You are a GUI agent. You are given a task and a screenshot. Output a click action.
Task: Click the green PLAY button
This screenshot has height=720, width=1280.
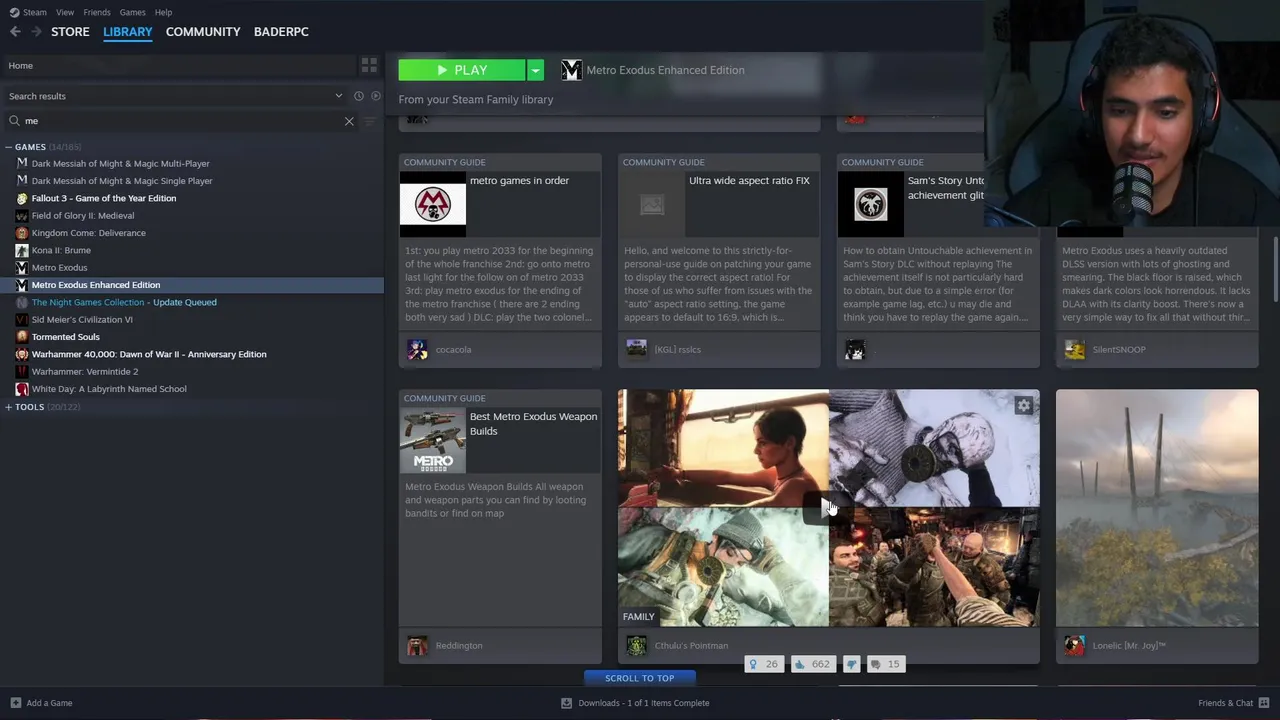[x=462, y=70]
